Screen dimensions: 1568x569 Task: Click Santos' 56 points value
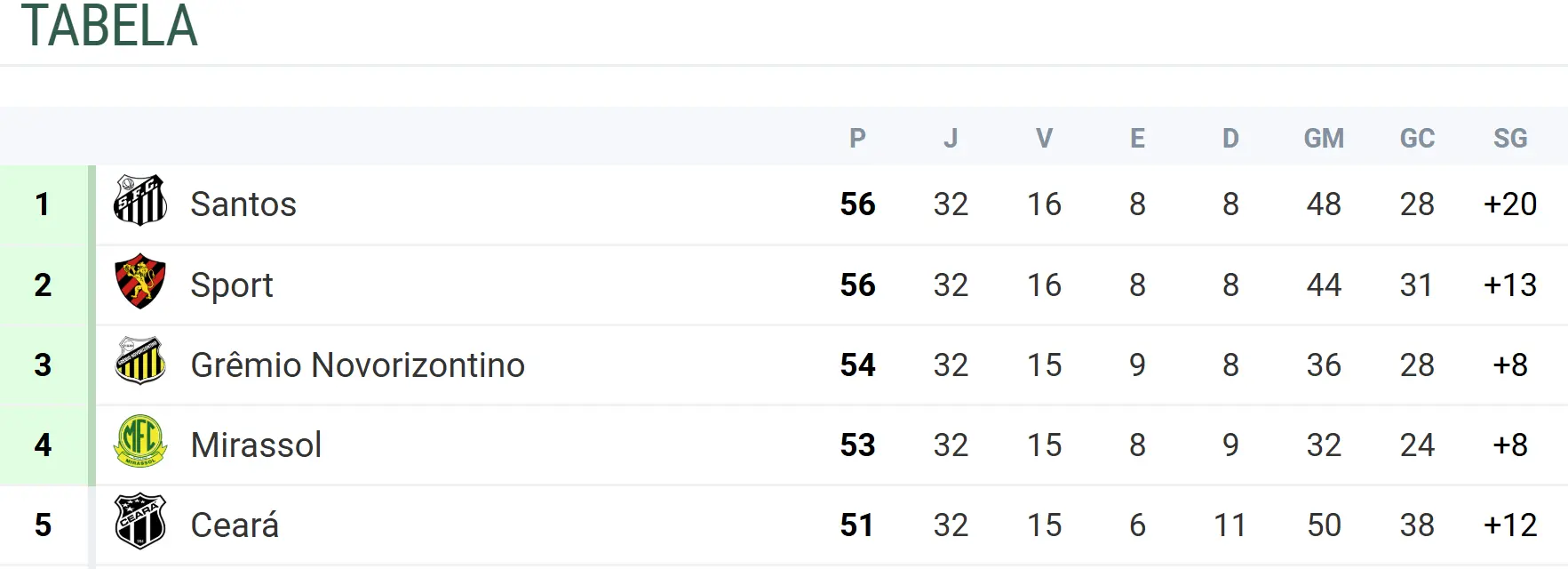pos(857,204)
